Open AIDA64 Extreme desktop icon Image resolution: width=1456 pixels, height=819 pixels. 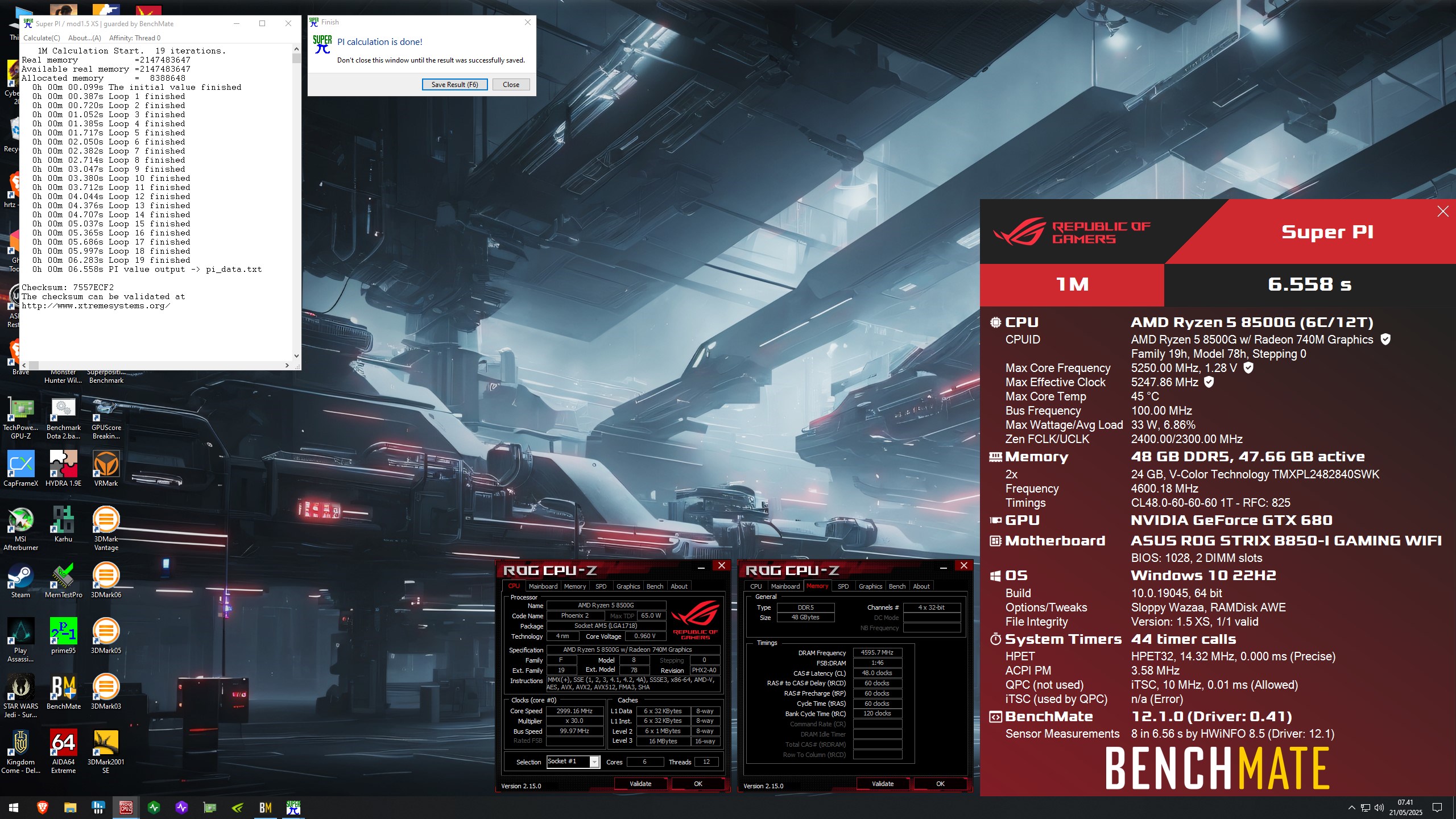tap(63, 751)
